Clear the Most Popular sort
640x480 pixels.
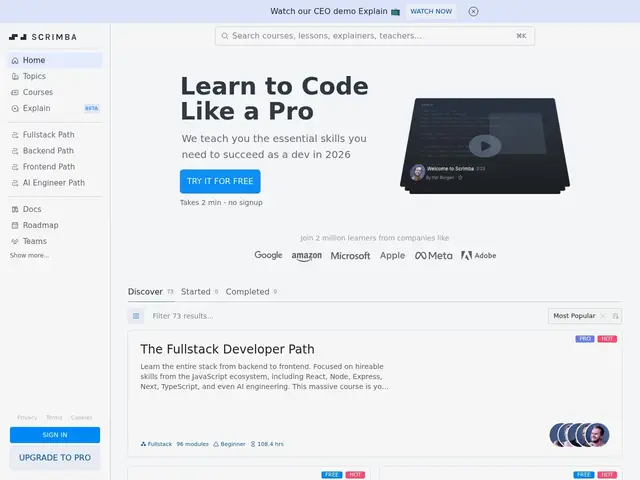point(603,316)
